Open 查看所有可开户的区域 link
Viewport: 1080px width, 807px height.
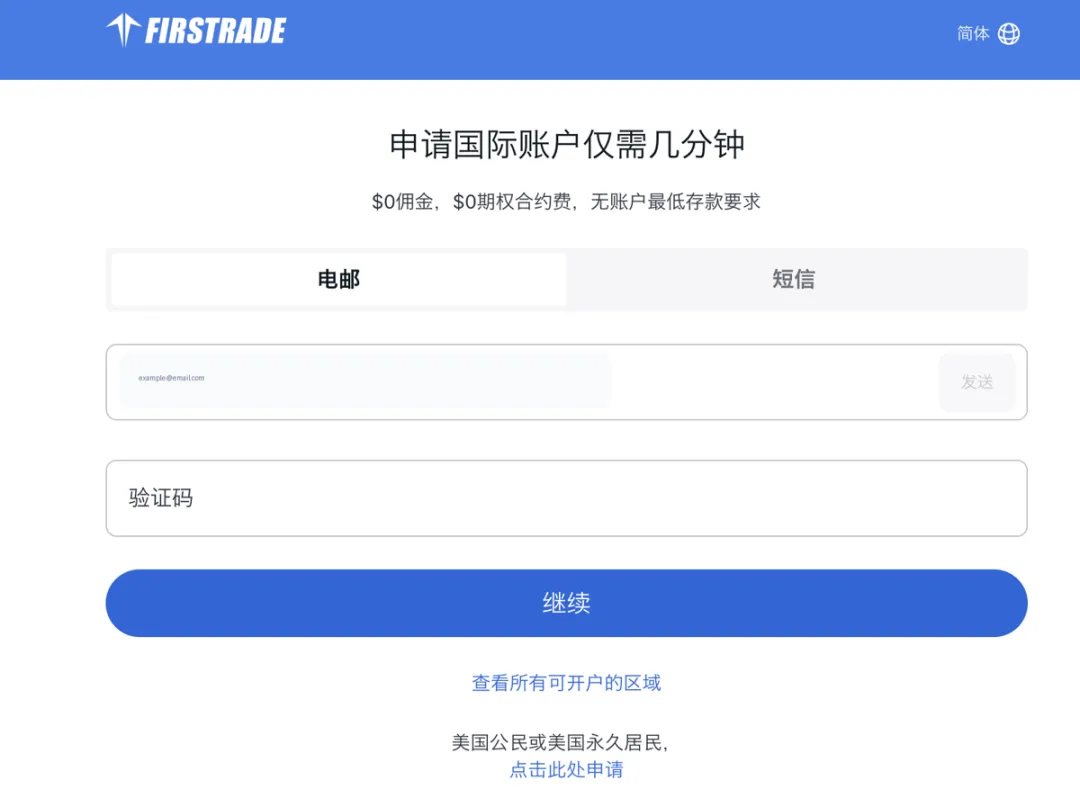(566, 683)
